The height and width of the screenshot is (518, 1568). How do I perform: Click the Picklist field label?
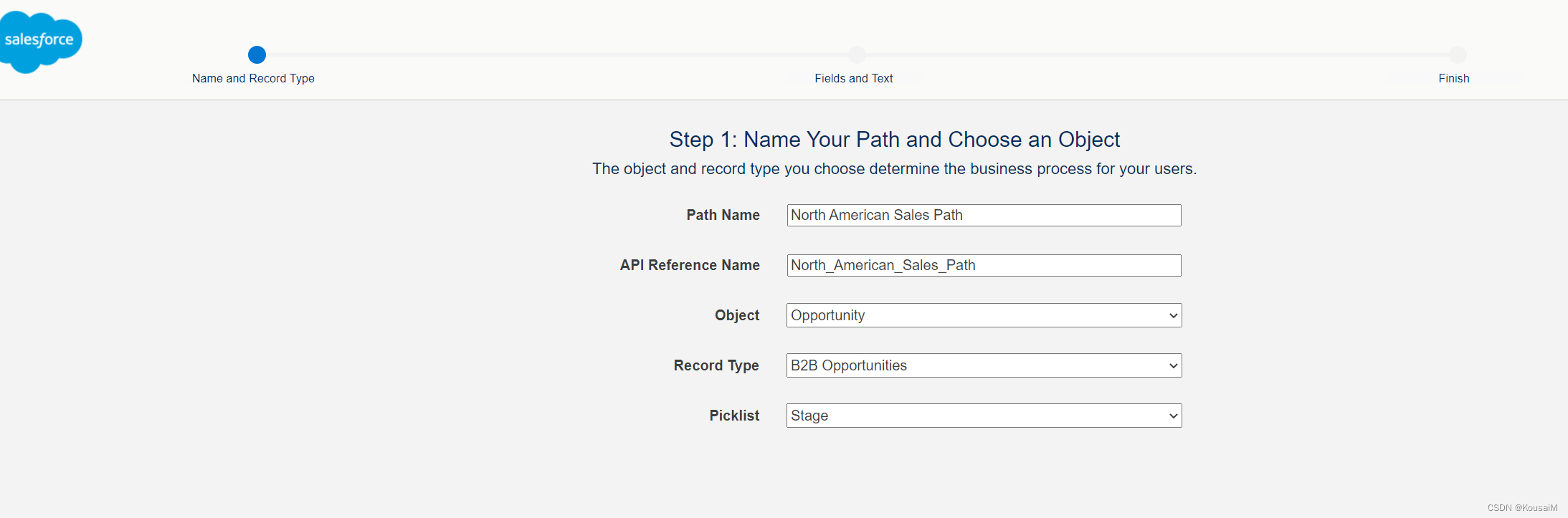(734, 416)
